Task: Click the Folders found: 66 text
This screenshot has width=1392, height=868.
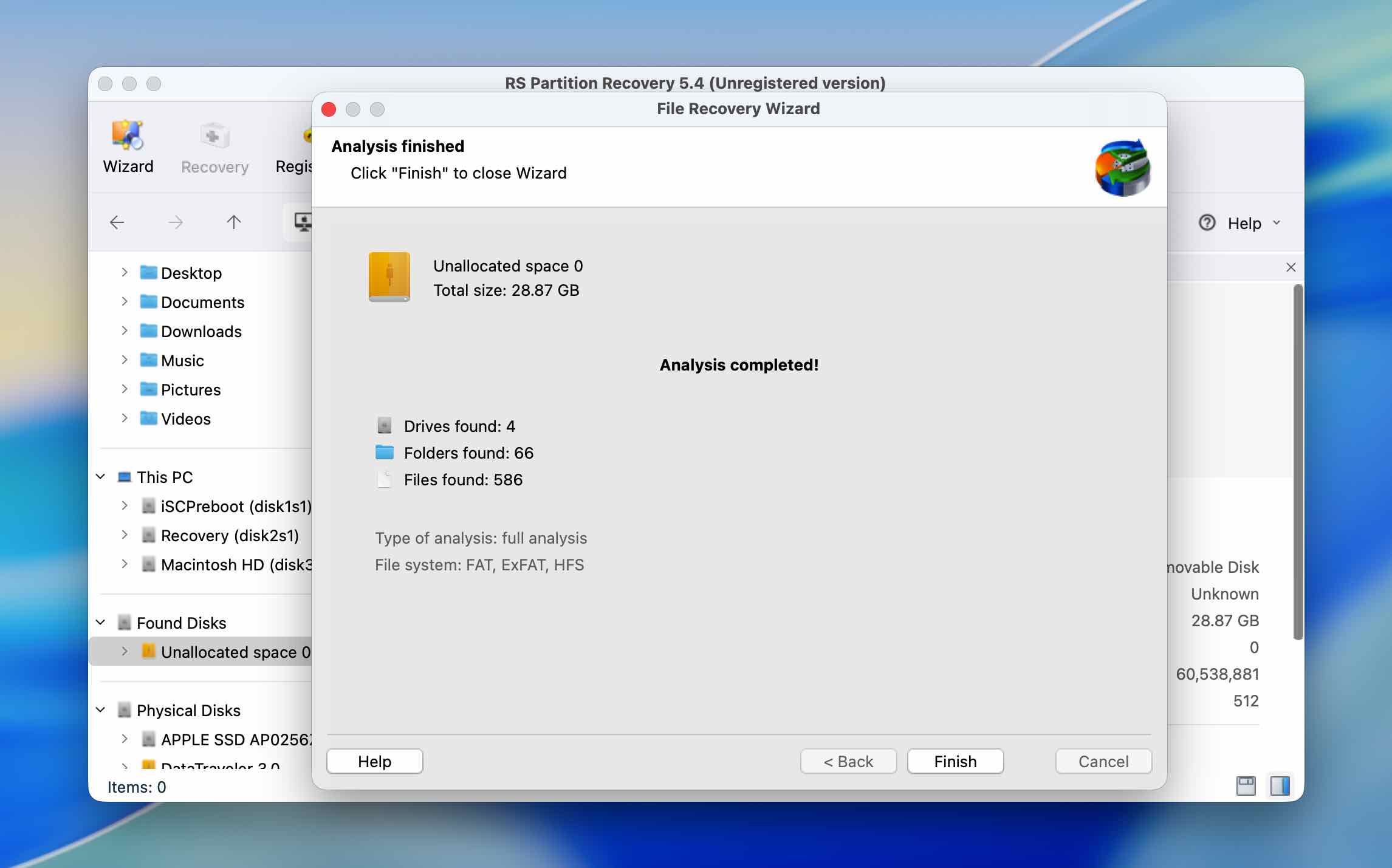Action: tap(468, 453)
